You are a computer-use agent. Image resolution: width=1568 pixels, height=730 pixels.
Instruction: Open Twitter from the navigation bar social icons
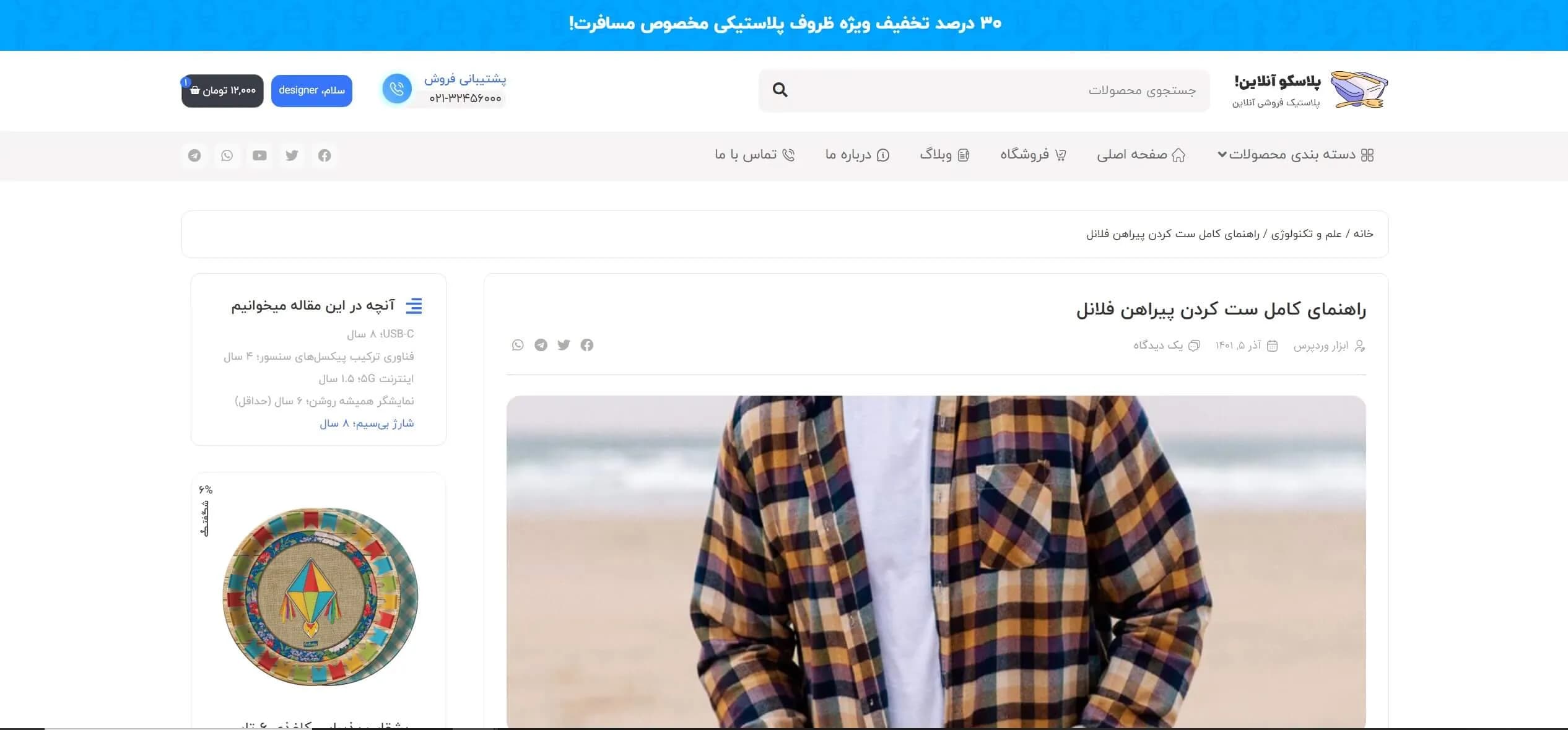point(292,155)
